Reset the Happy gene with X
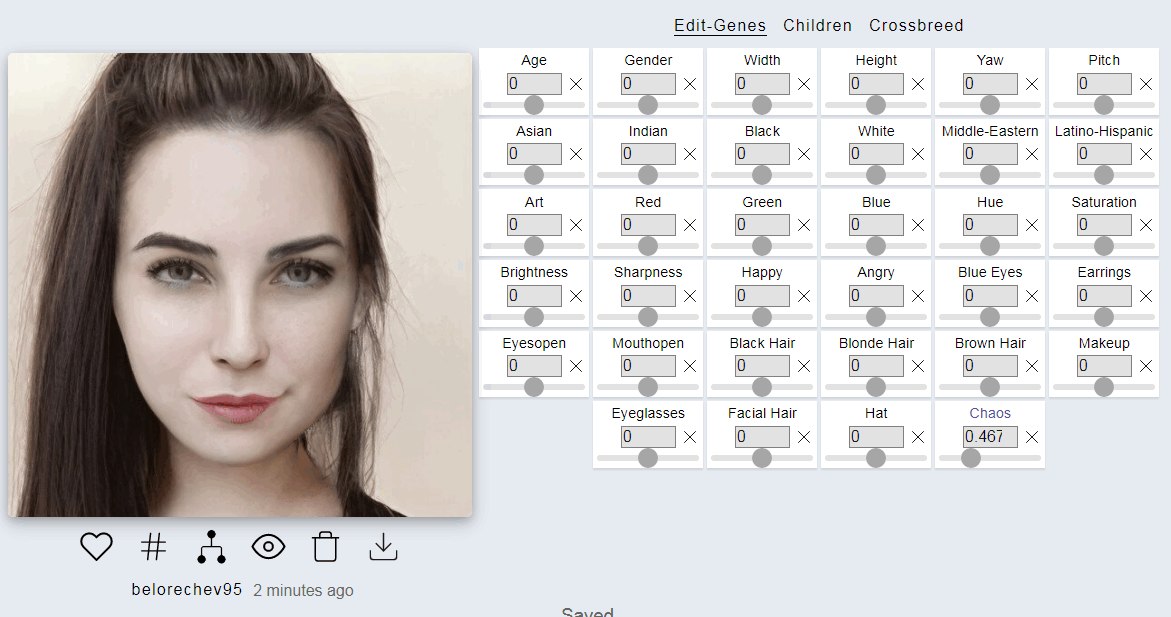The image size is (1171, 617). [x=804, y=296]
